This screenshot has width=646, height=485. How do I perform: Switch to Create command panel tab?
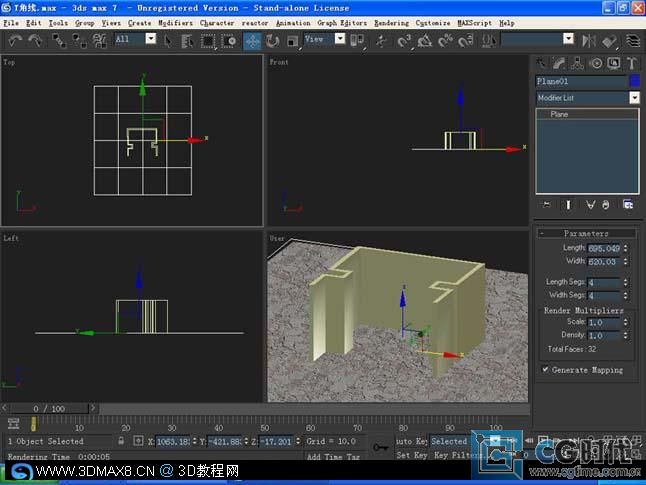[x=541, y=63]
